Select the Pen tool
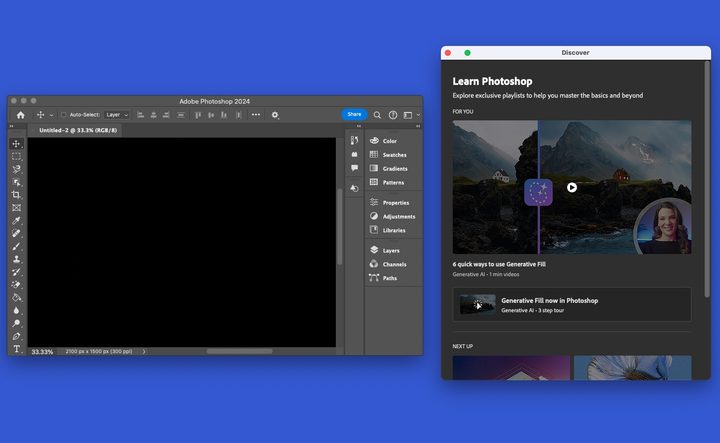This screenshot has height=443, width=720. tap(16, 336)
